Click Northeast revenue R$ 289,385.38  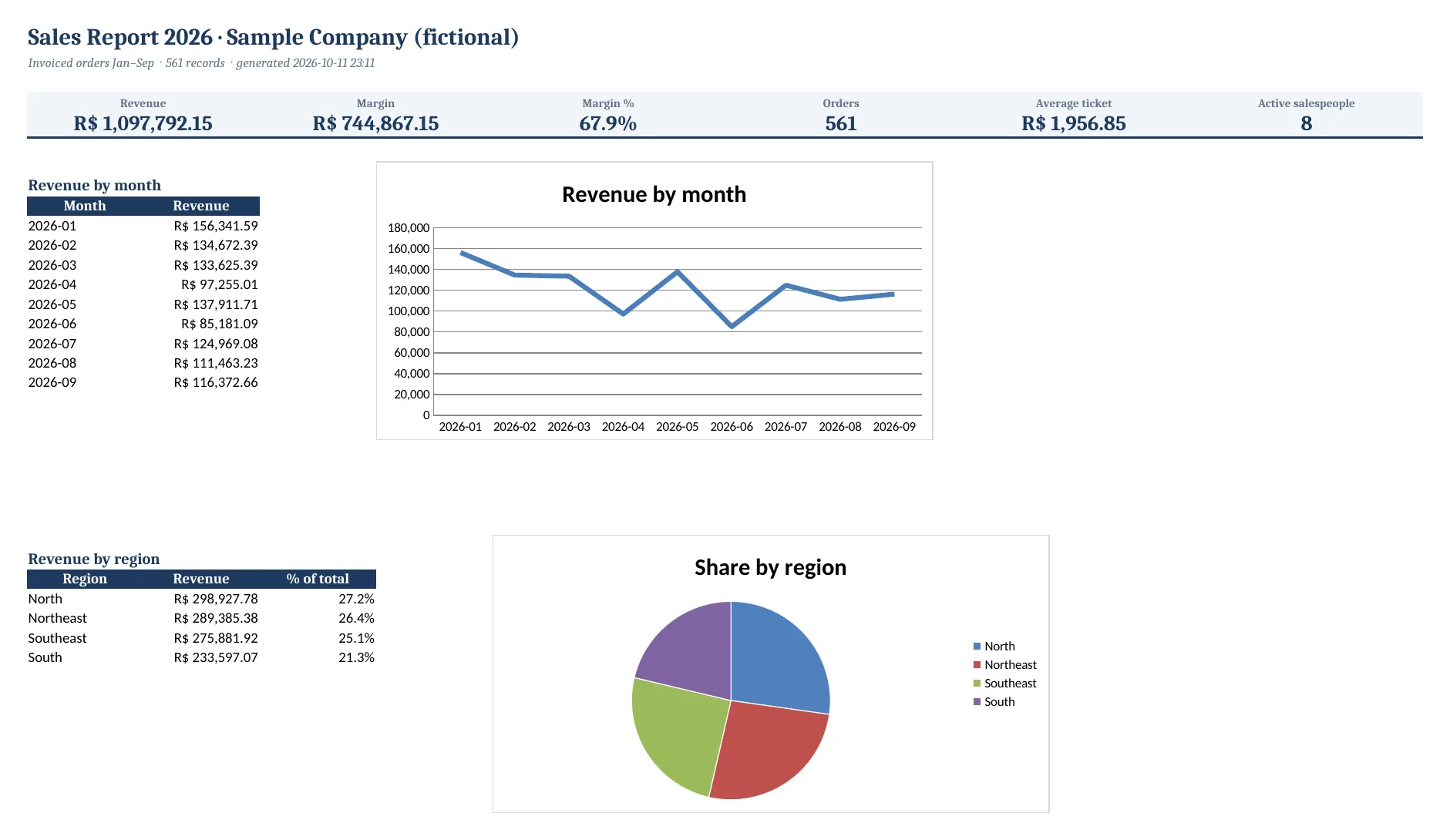pos(216,618)
